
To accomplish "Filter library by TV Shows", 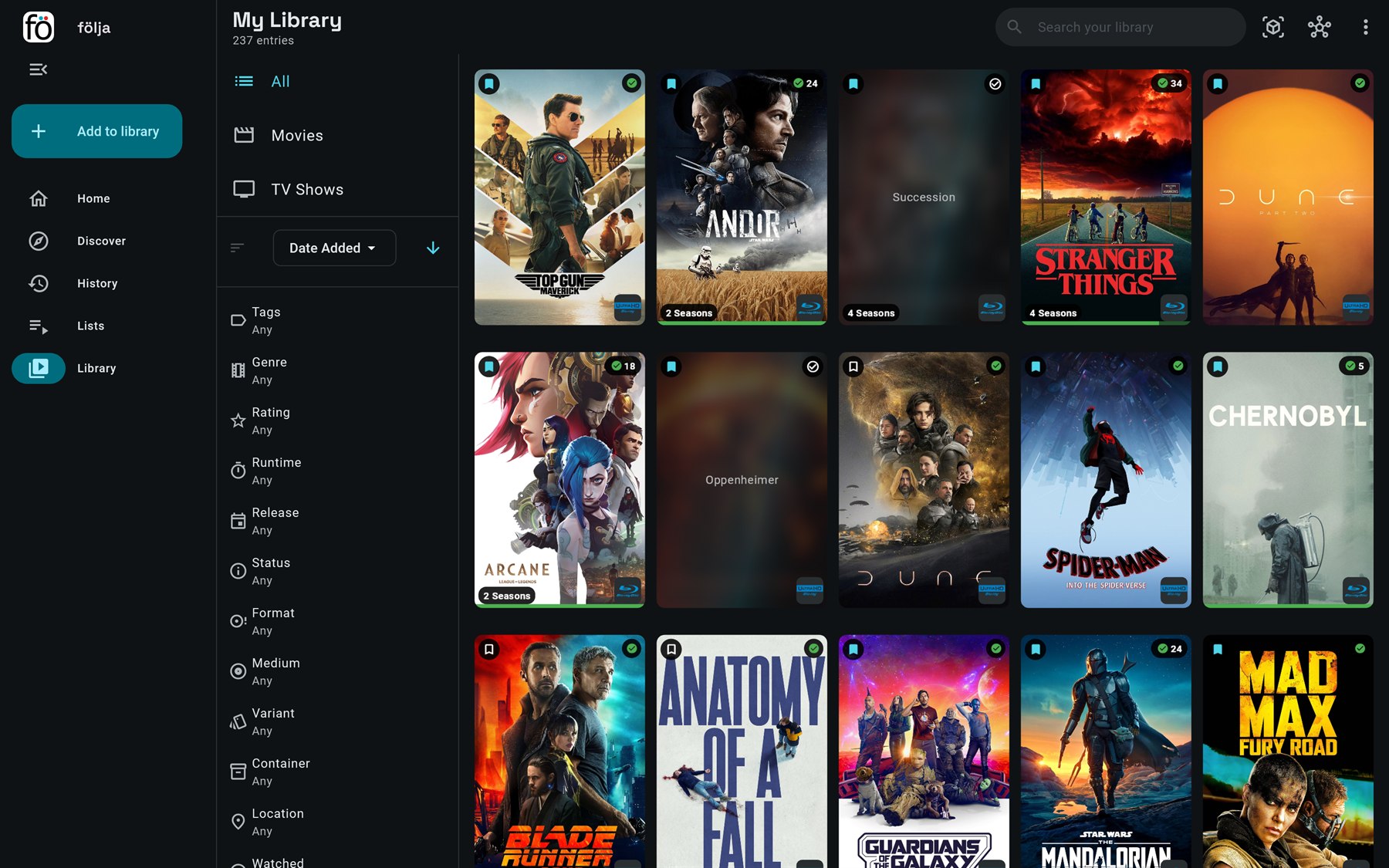I will [337, 189].
